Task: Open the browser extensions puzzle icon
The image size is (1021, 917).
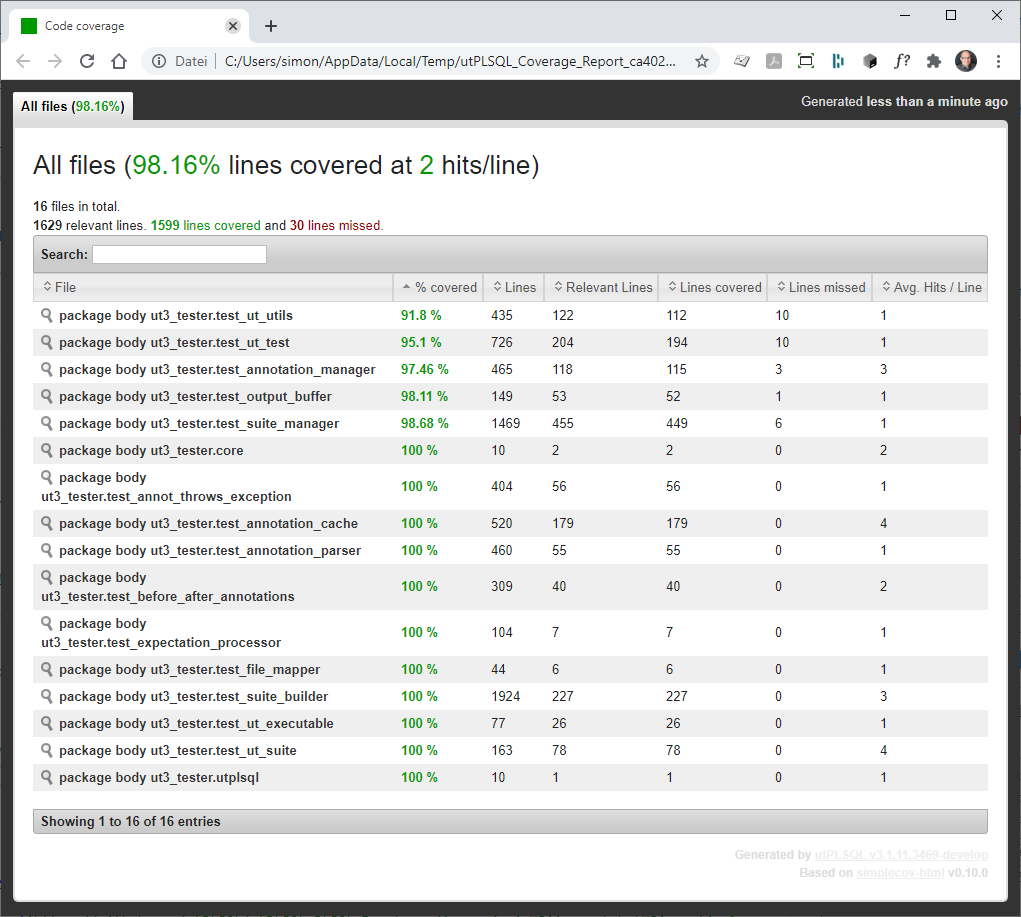Action: [933, 61]
